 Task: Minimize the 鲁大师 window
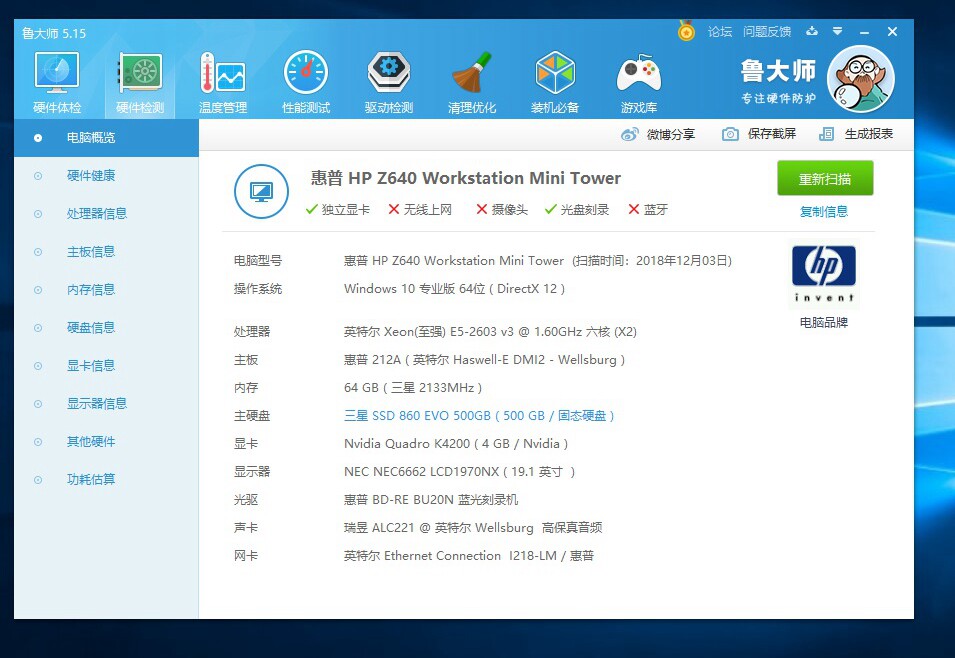coord(864,32)
